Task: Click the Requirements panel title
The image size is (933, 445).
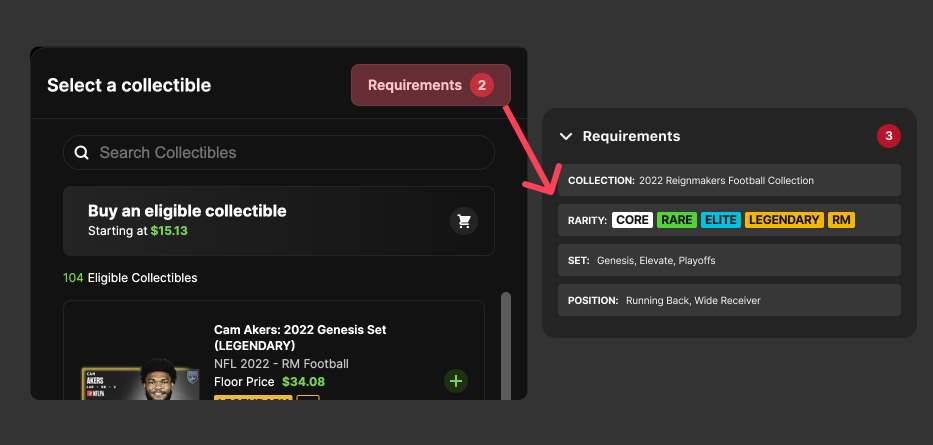Action: [631, 136]
